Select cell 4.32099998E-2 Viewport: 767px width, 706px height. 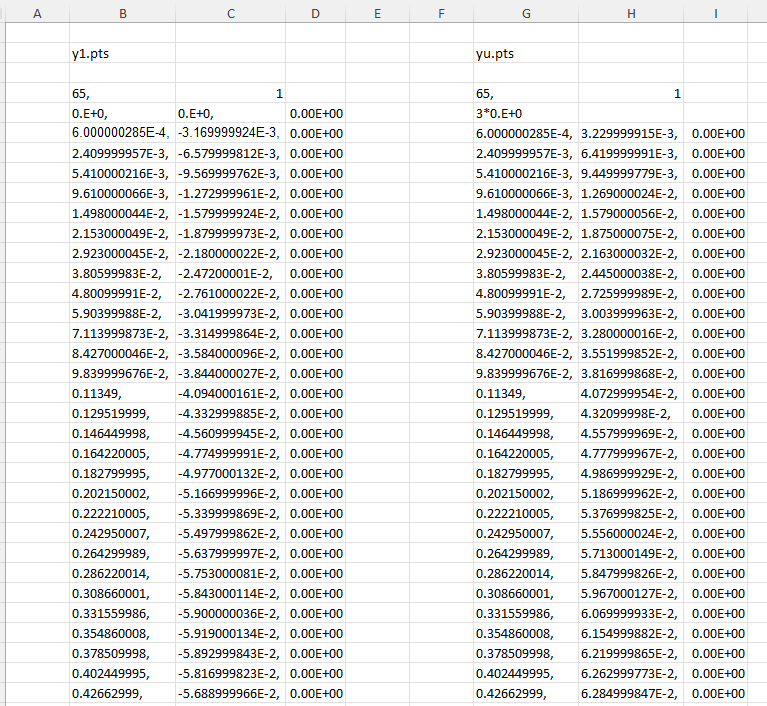(631, 413)
